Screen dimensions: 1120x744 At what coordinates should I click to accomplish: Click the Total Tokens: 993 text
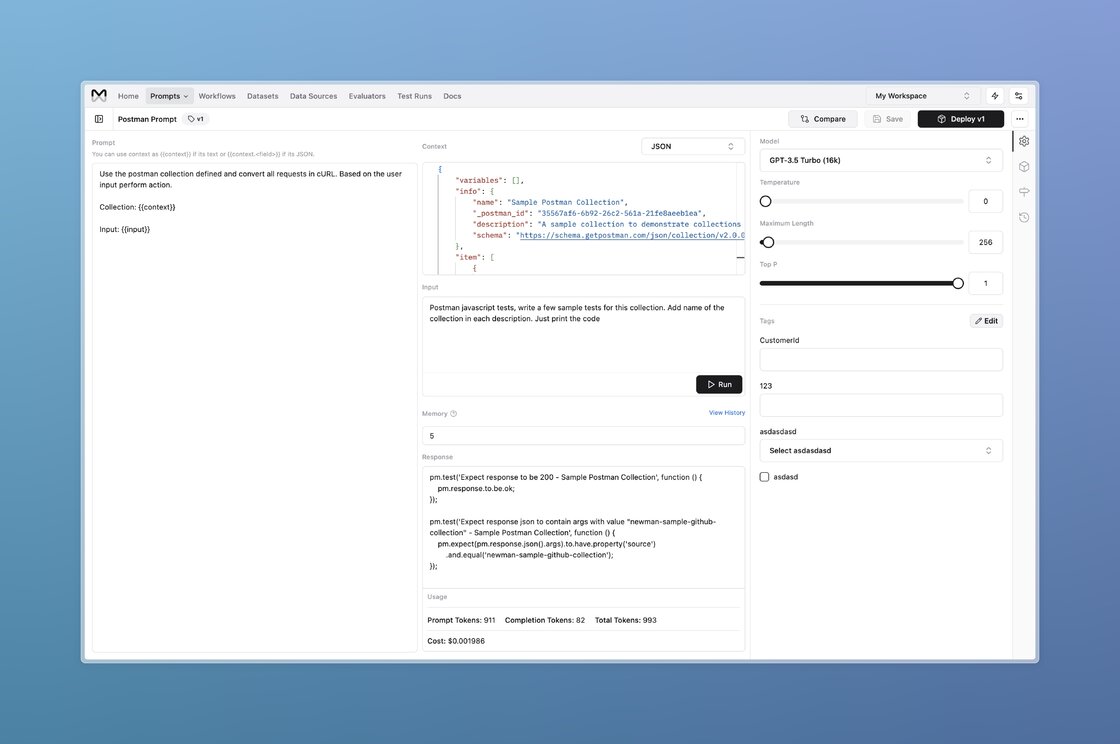[626, 620]
